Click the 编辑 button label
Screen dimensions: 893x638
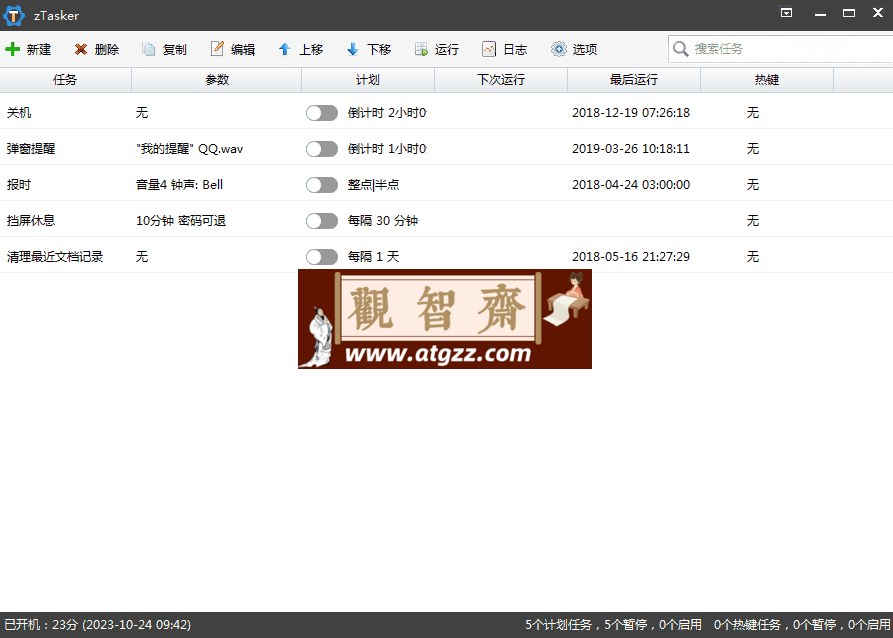coord(243,50)
